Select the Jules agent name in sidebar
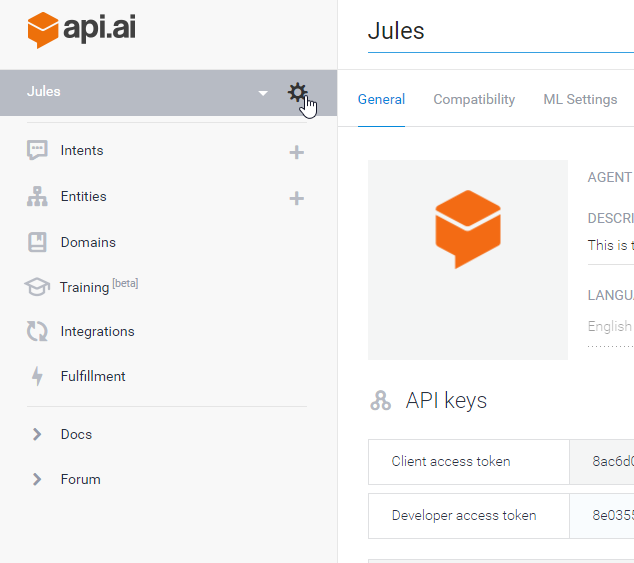This screenshot has width=634, height=563. tap(44, 91)
